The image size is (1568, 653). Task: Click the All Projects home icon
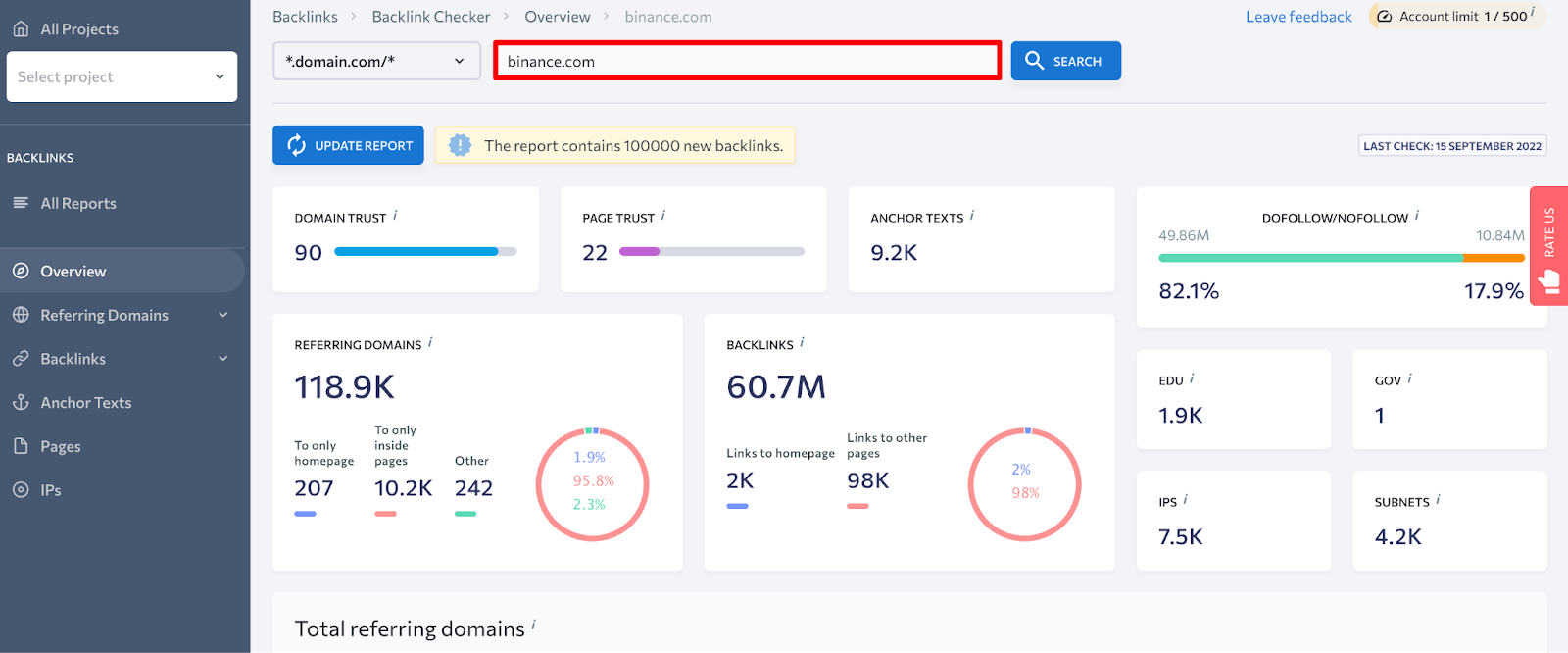[21, 29]
